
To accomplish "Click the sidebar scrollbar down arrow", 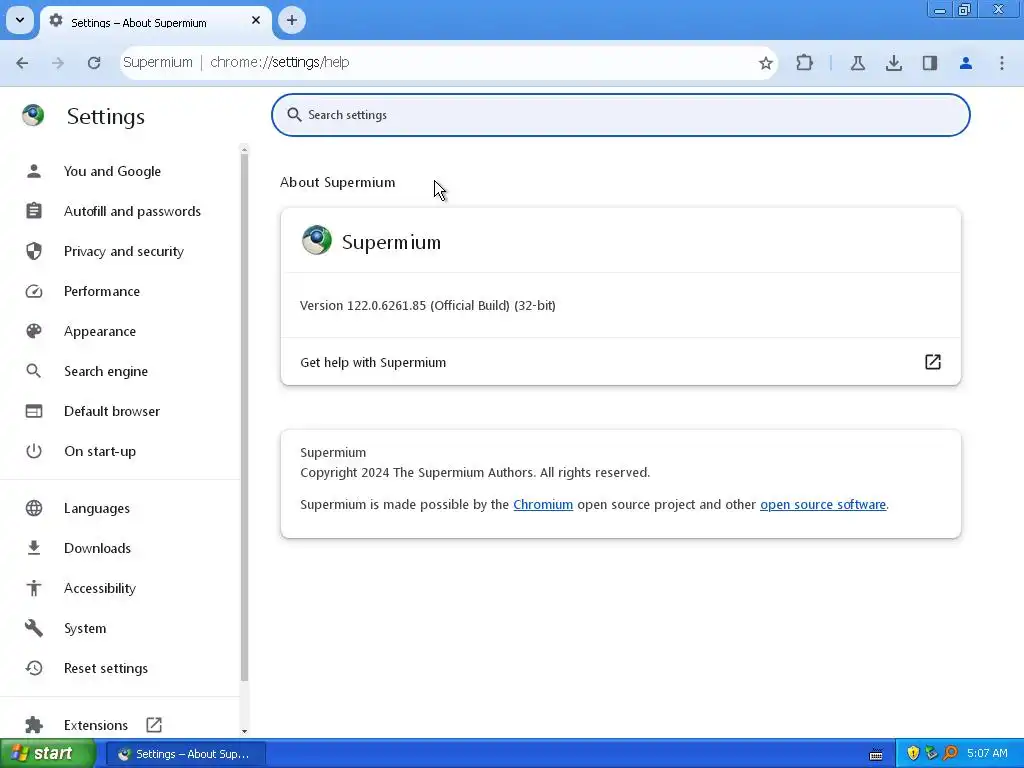I will tap(244, 731).
